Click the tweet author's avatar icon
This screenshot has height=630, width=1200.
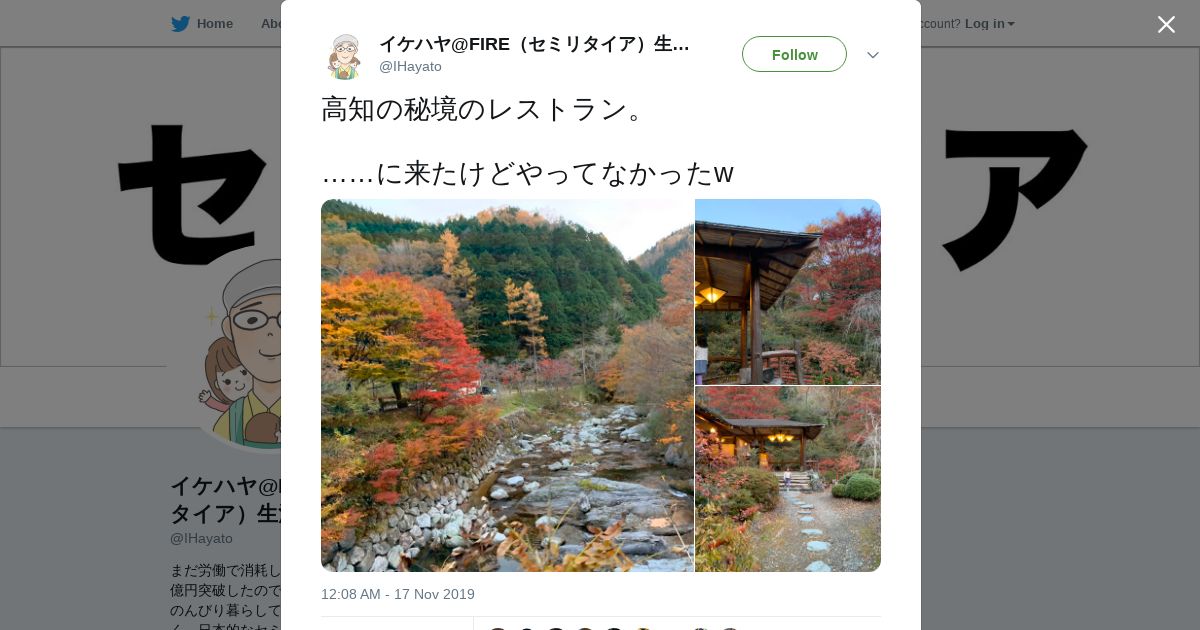[x=344, y=56]
